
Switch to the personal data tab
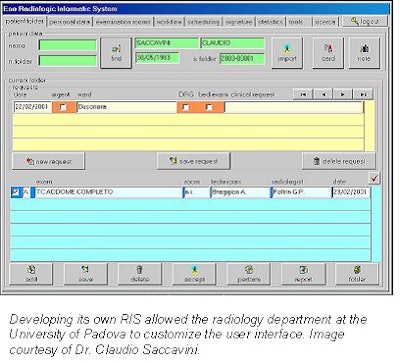pos(70,22)
